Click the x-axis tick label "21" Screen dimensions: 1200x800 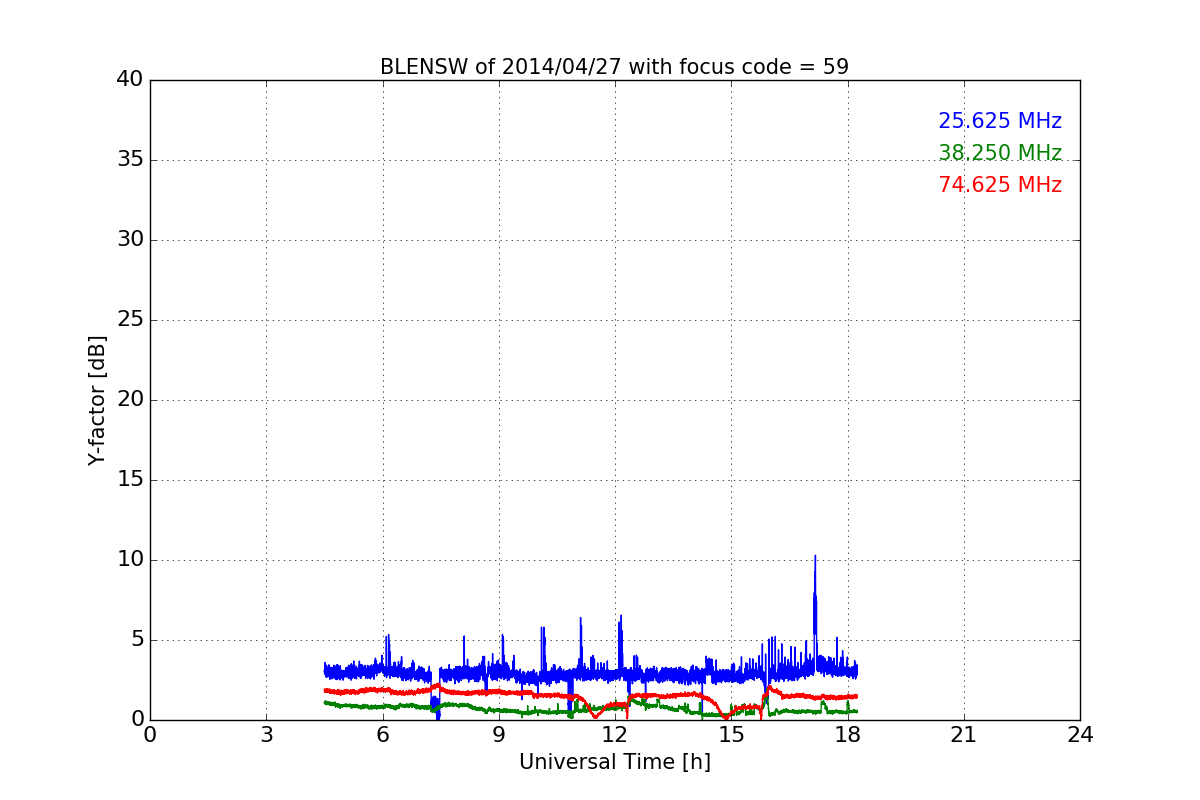(x=964, y=735)
